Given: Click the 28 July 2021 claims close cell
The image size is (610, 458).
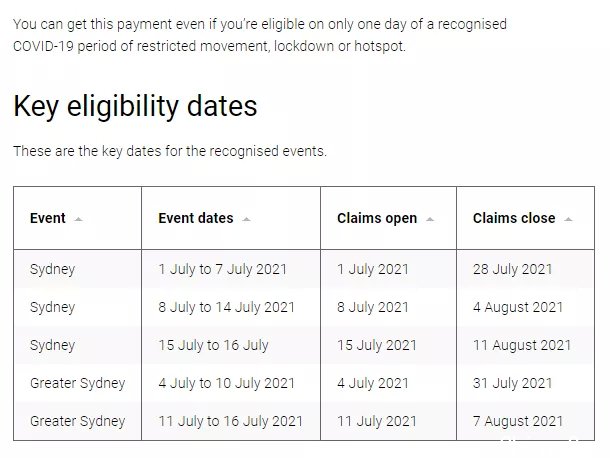Looking at the screenshot, I should pyautogui.click(x=526, y=269).
